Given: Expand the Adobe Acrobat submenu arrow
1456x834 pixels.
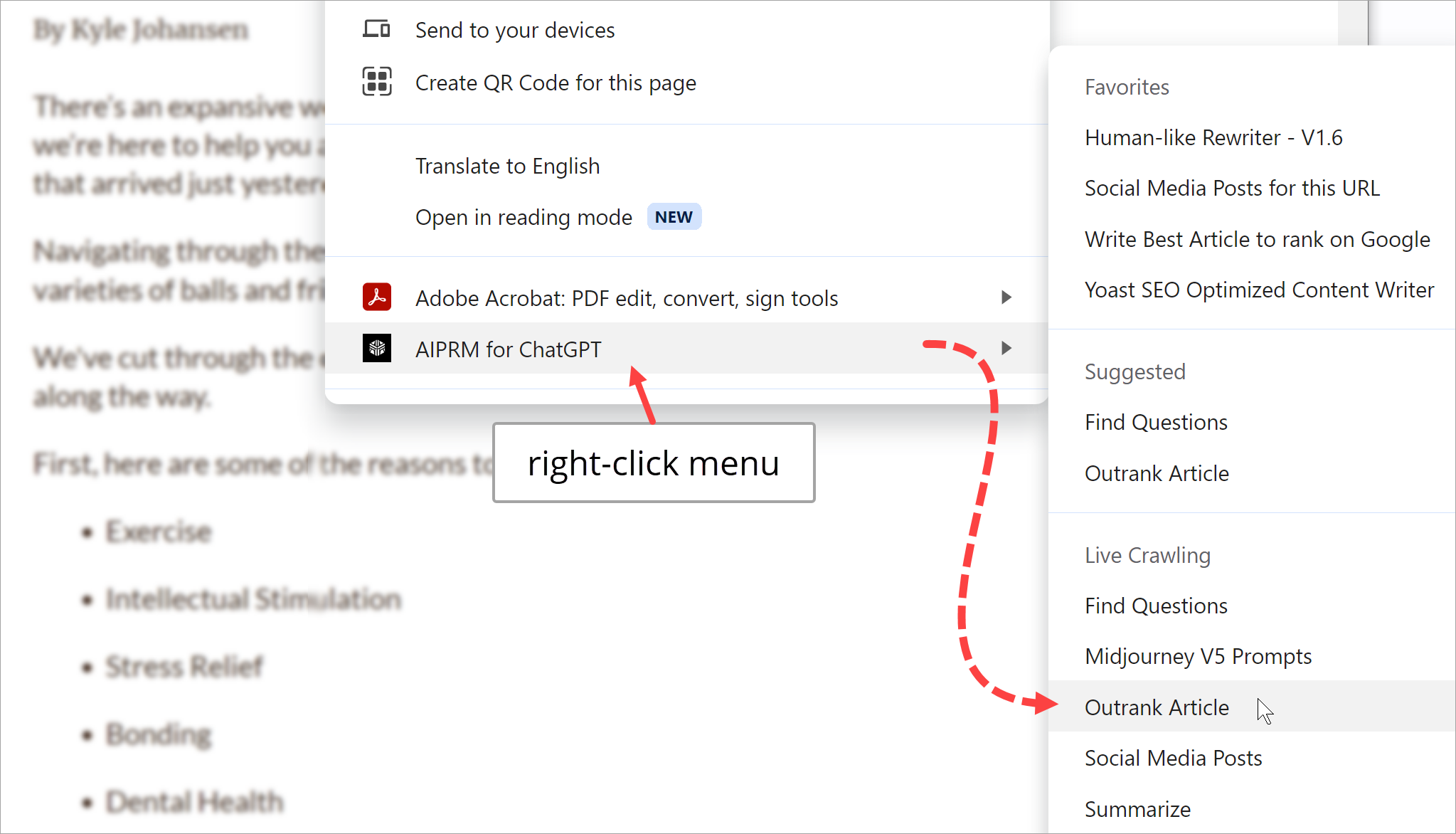Looking at the screenshot, I should 1006,297.
